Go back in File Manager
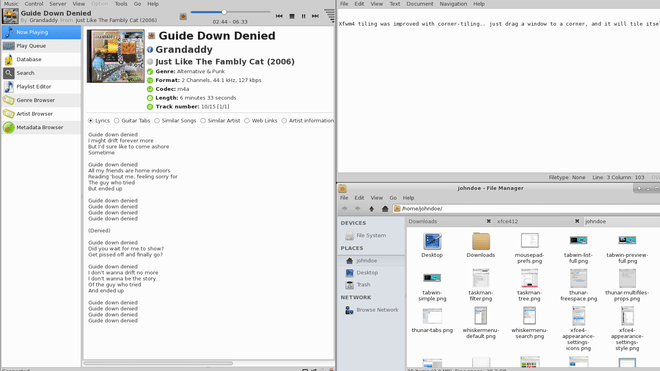 [x=345, y=208]
